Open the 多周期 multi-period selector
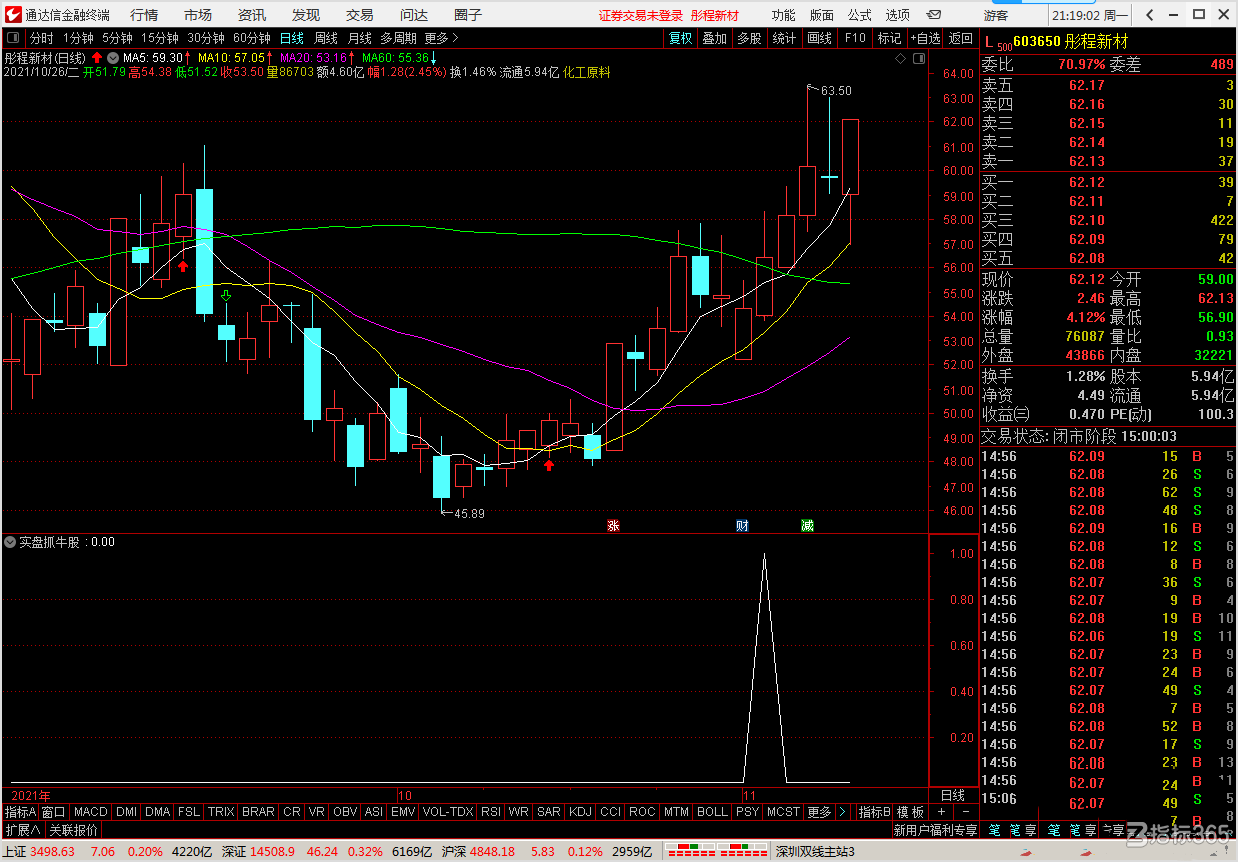Image resolution: width=1238 pixels, height=862 pixels. point(398,38)
